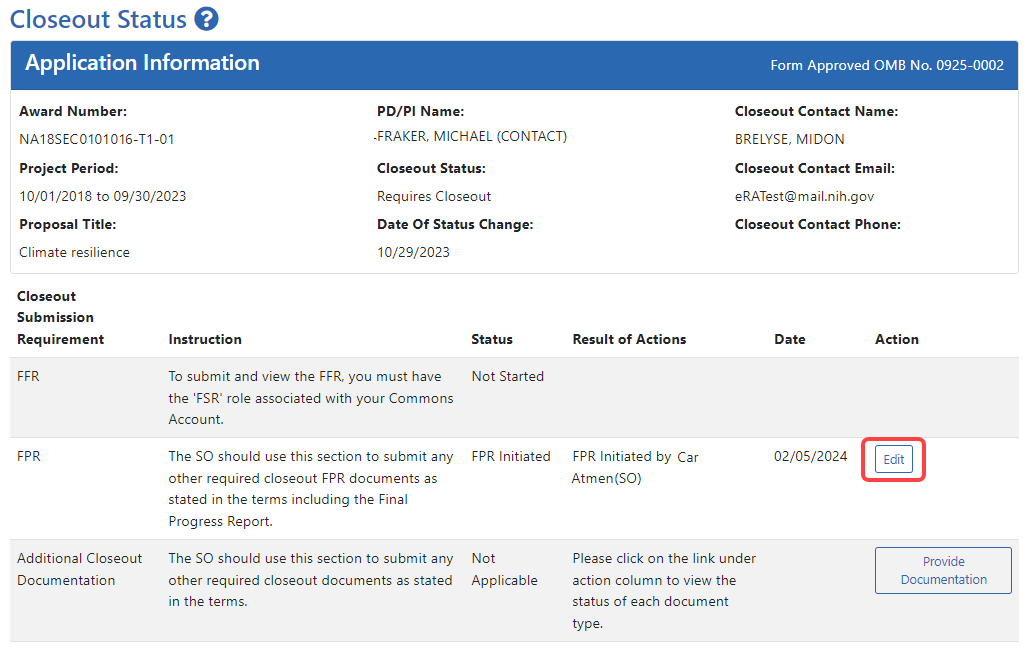Viewport: 1030px width, 649px height.
Task: Click the Closeout Status page heading
Action: pyautogui.click(x=98, y=19)
